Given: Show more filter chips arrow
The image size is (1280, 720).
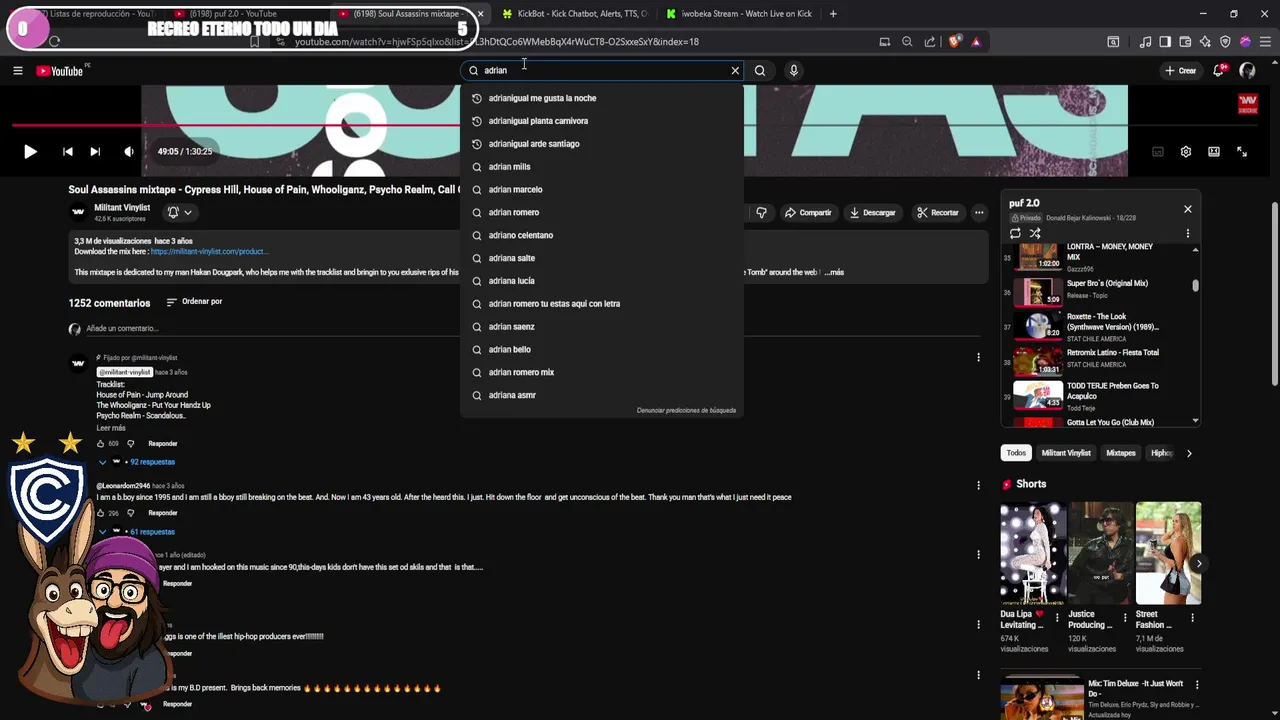Looking at the screenshot, I should tap(1189, 453).
